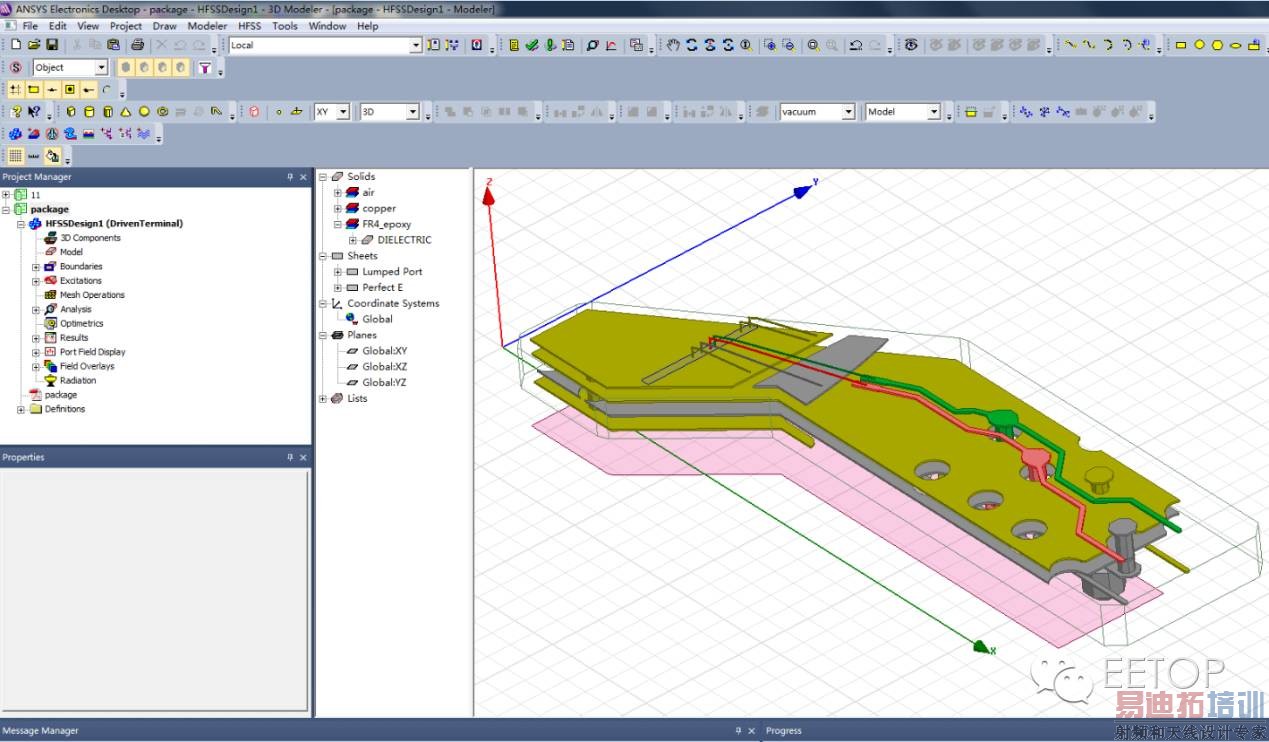Select Mesh Operations in project tree
The width and height of the screenshot is (1269, 742).
[91, 295]
